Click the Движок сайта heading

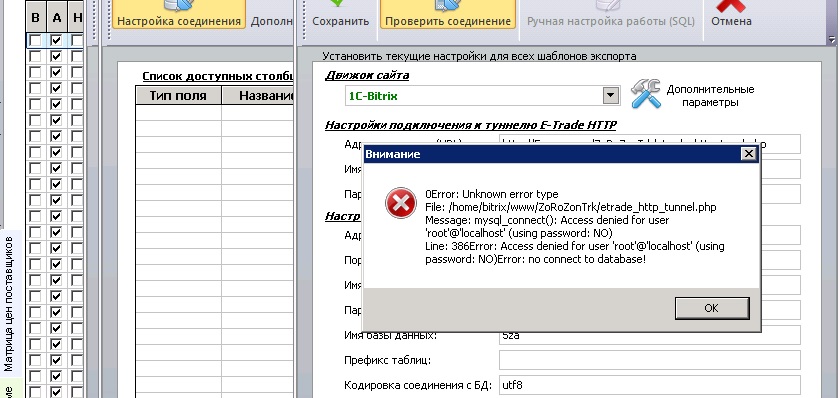point(367,76)
